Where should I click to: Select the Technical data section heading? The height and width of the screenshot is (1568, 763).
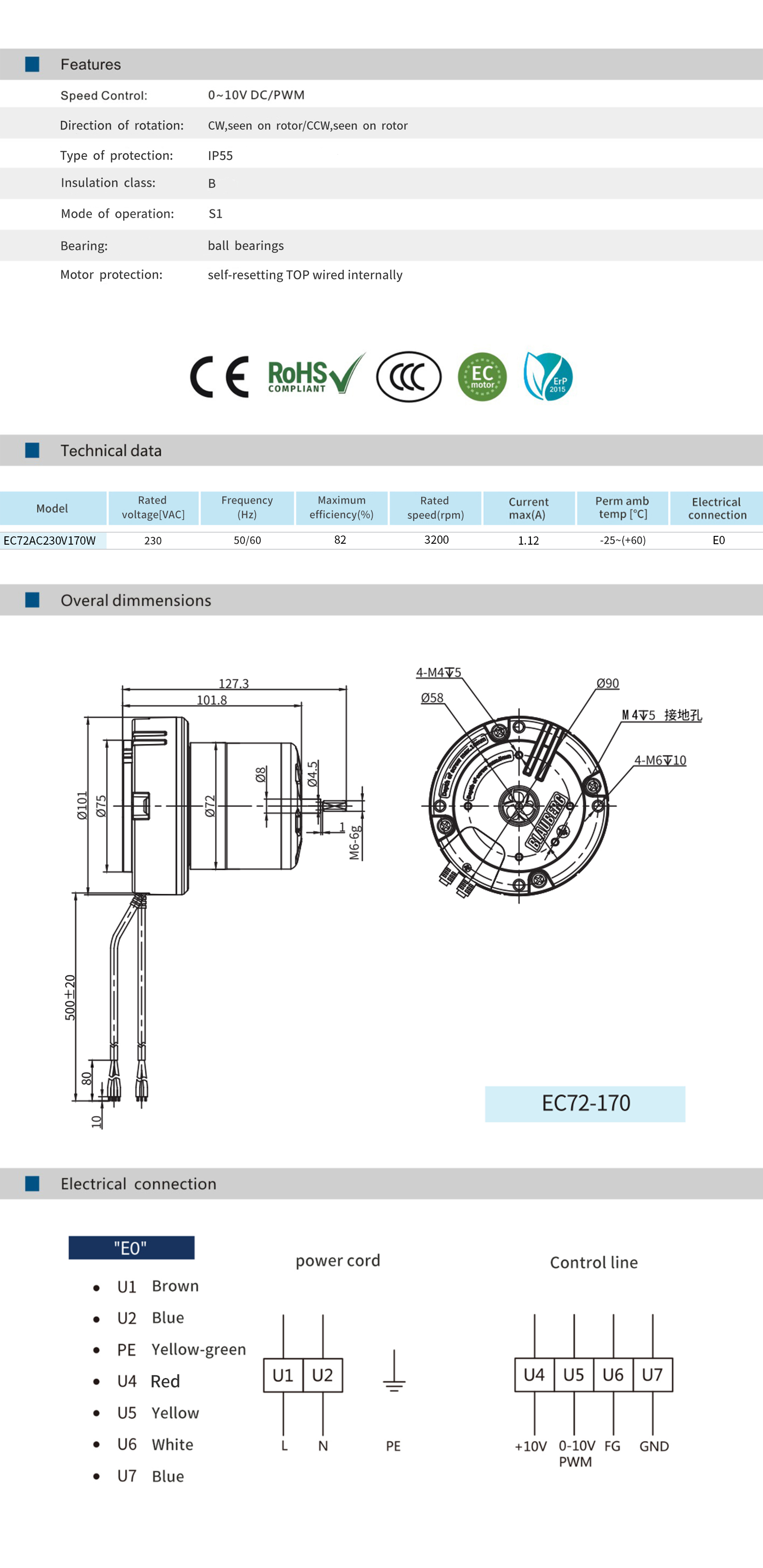[111, 451]
